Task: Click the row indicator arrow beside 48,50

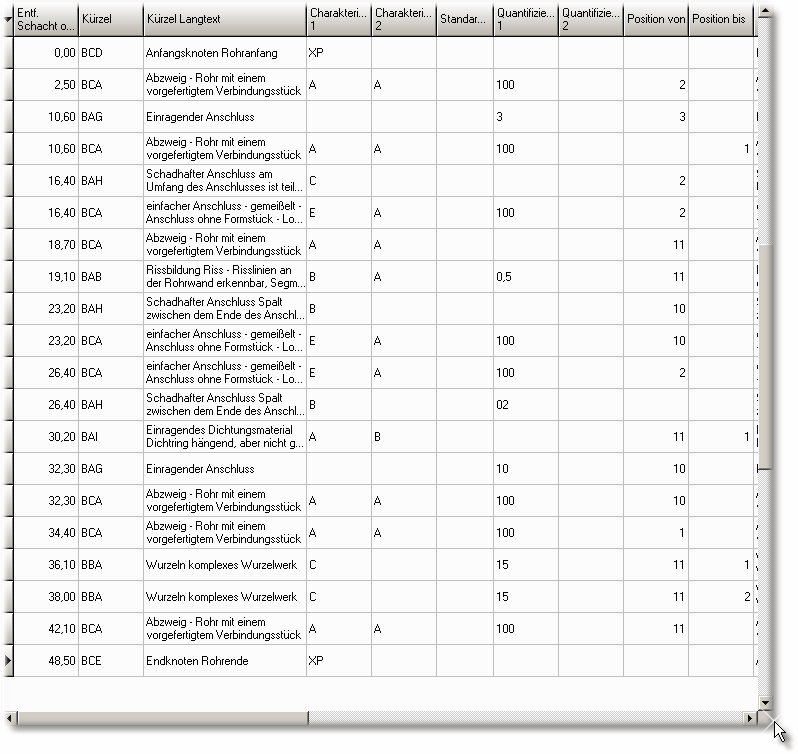Action: (8, 661)
